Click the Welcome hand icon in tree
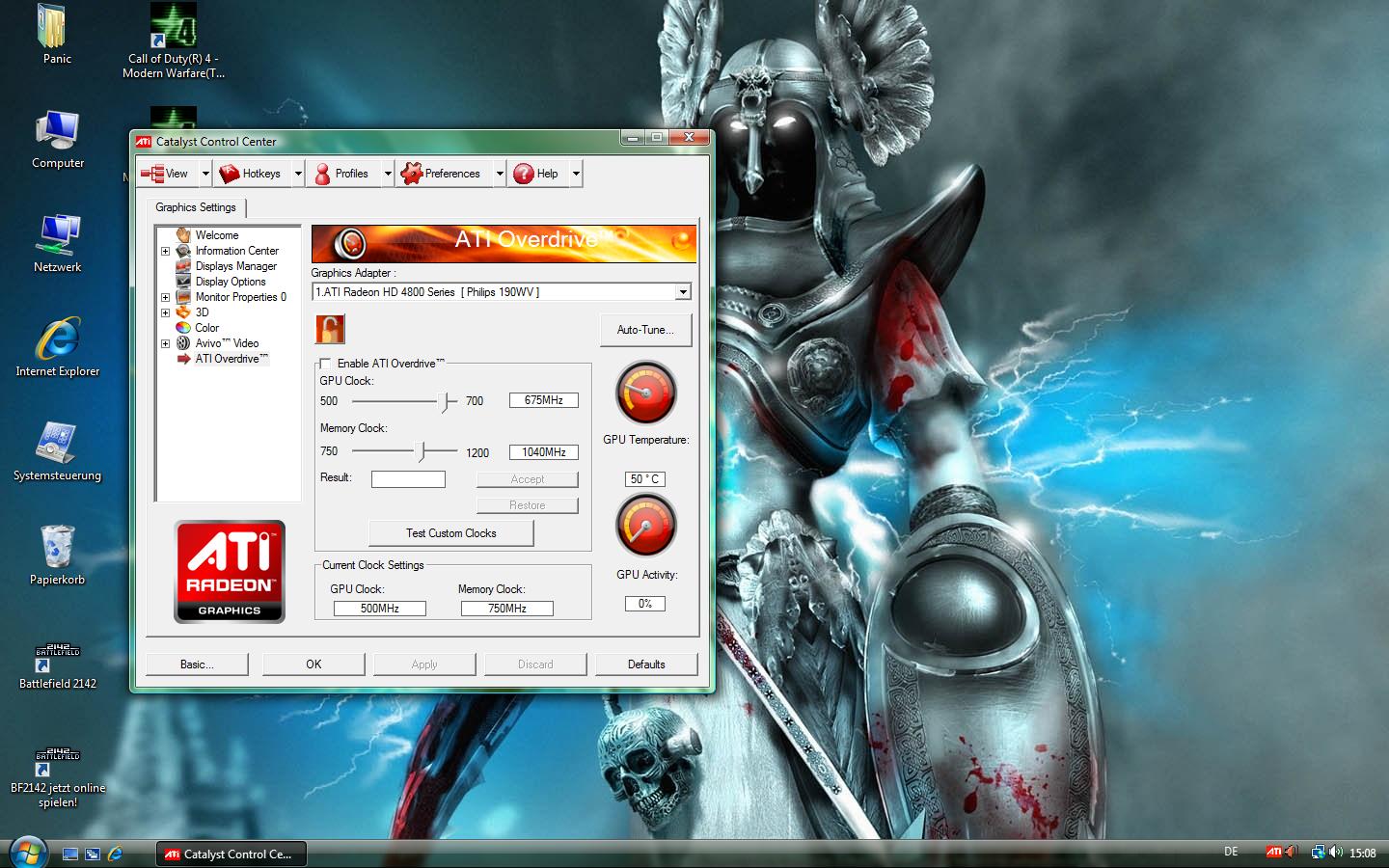Viewport: 1389px width, 868px height. tap(183, 235)
